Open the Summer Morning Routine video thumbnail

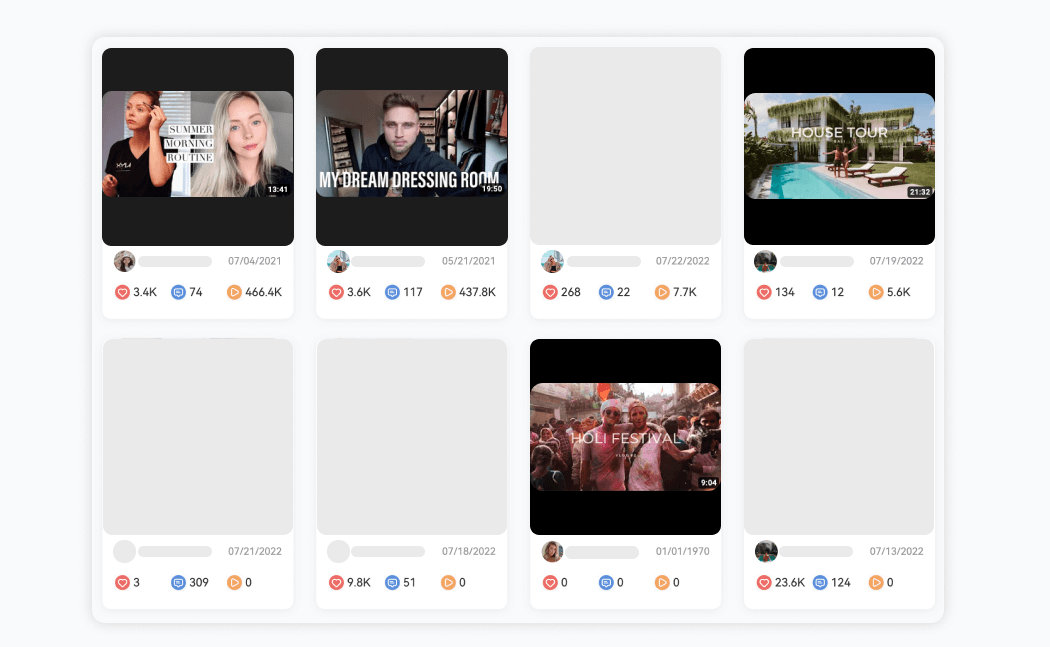[198, 144]
